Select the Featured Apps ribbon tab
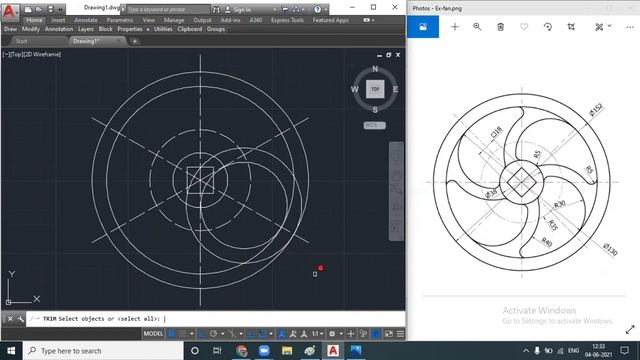The width and height of the screenshot is (640, 360). pyautogui.click(x=331, y=20)
